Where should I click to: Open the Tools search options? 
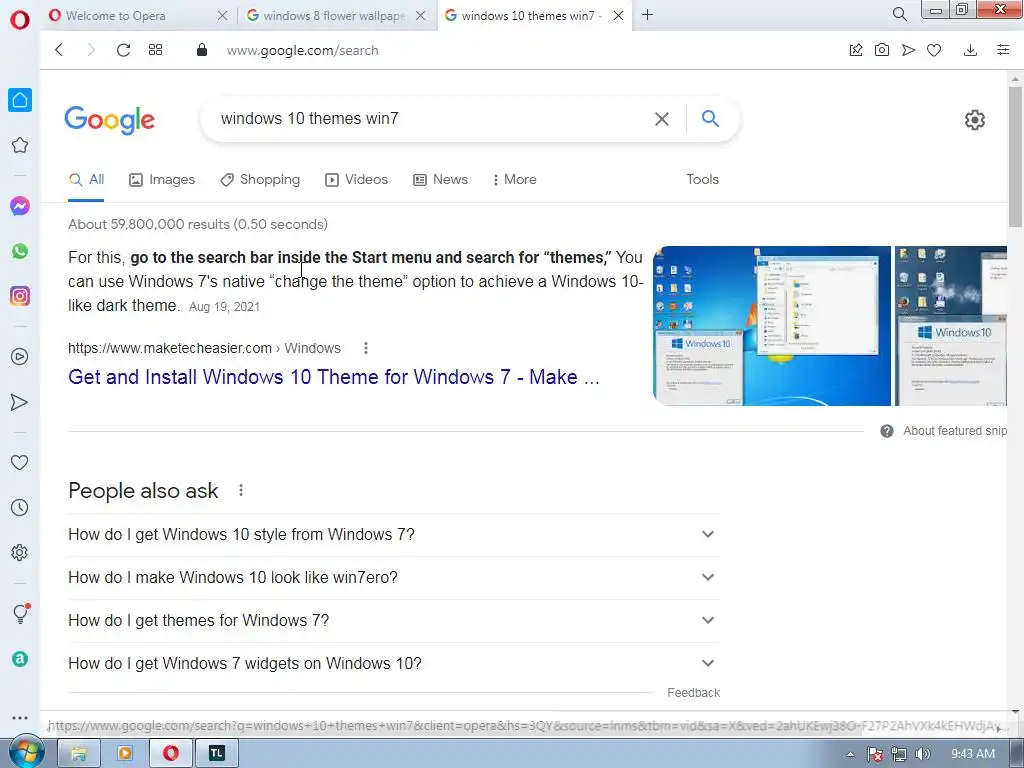702,180
